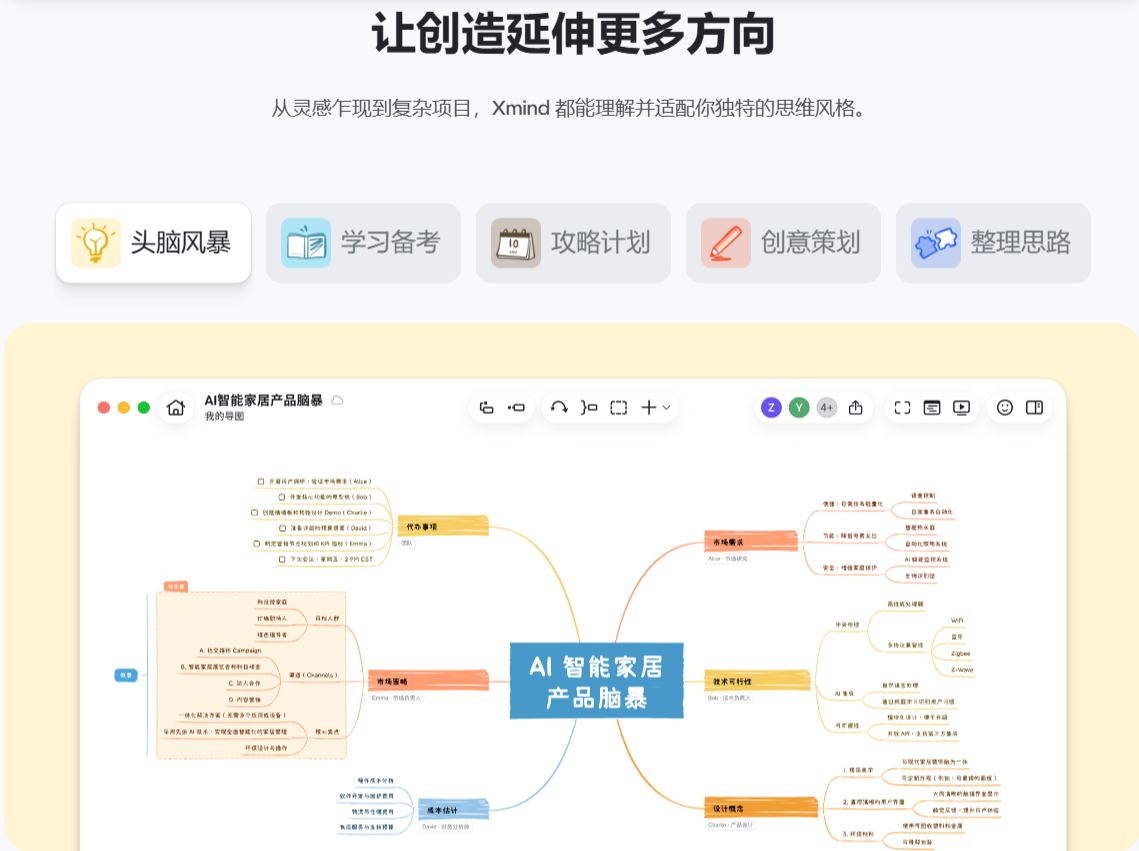Show the 4+ more collaborators badge

coord(827,407)
